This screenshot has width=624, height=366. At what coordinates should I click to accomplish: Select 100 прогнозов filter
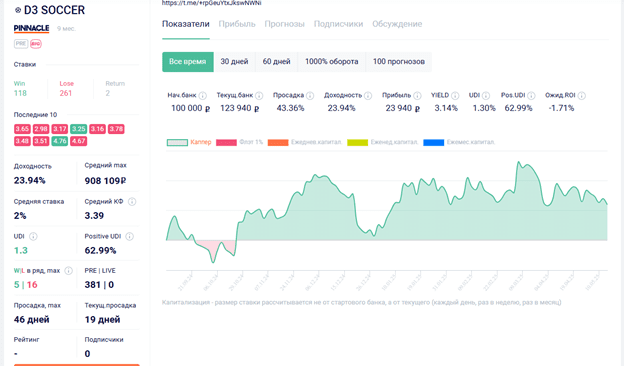click(399, 62)
